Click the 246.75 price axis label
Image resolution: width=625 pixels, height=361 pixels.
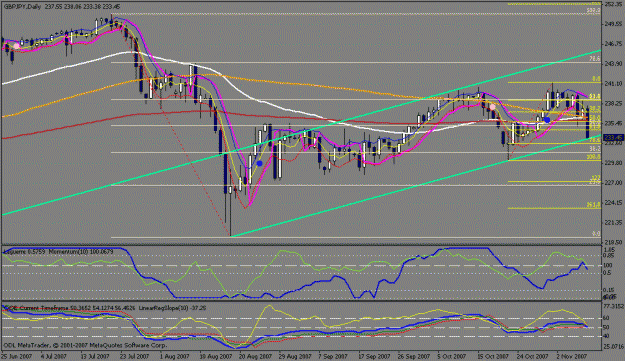[614, 43]
